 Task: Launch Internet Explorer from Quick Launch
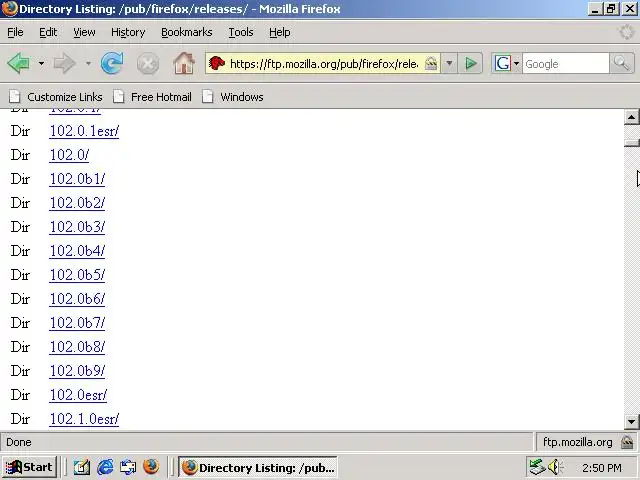105,467
